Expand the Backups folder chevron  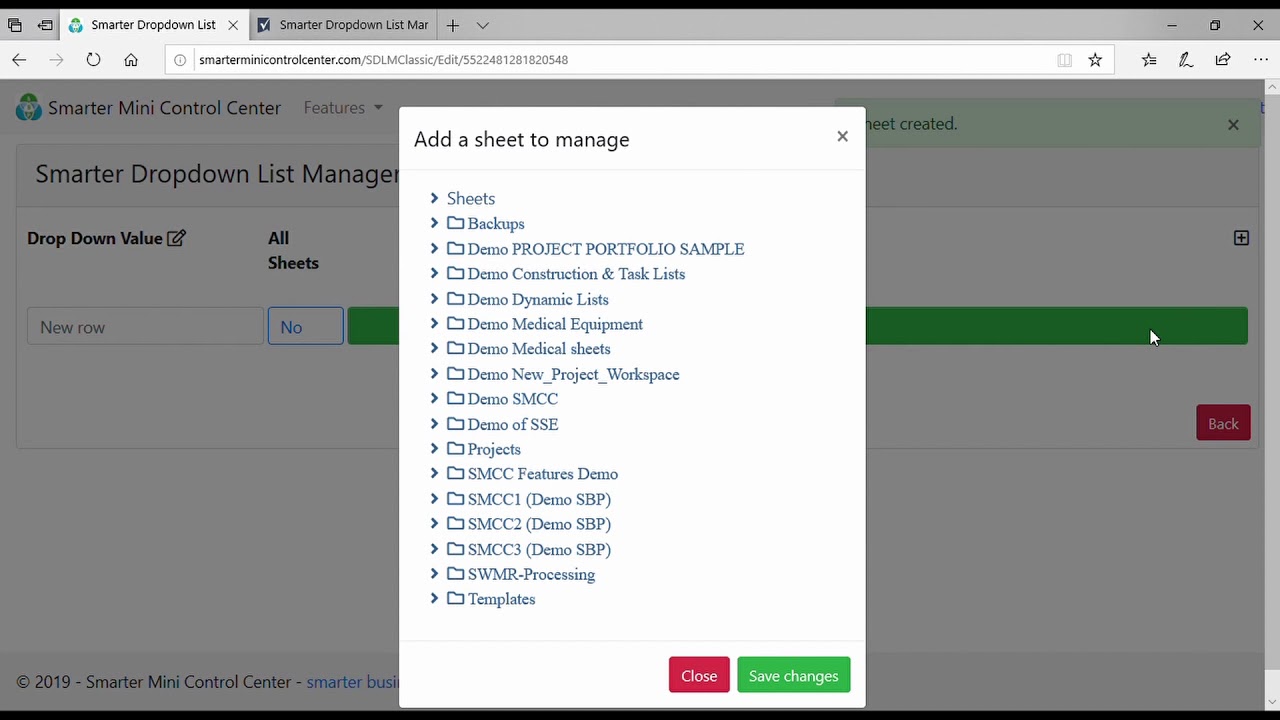coord(434,223)
